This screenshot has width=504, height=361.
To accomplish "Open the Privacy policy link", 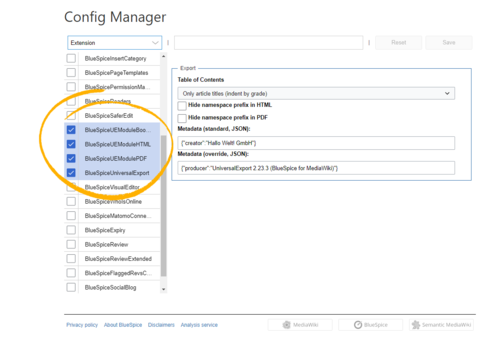I will click(82, 325).
